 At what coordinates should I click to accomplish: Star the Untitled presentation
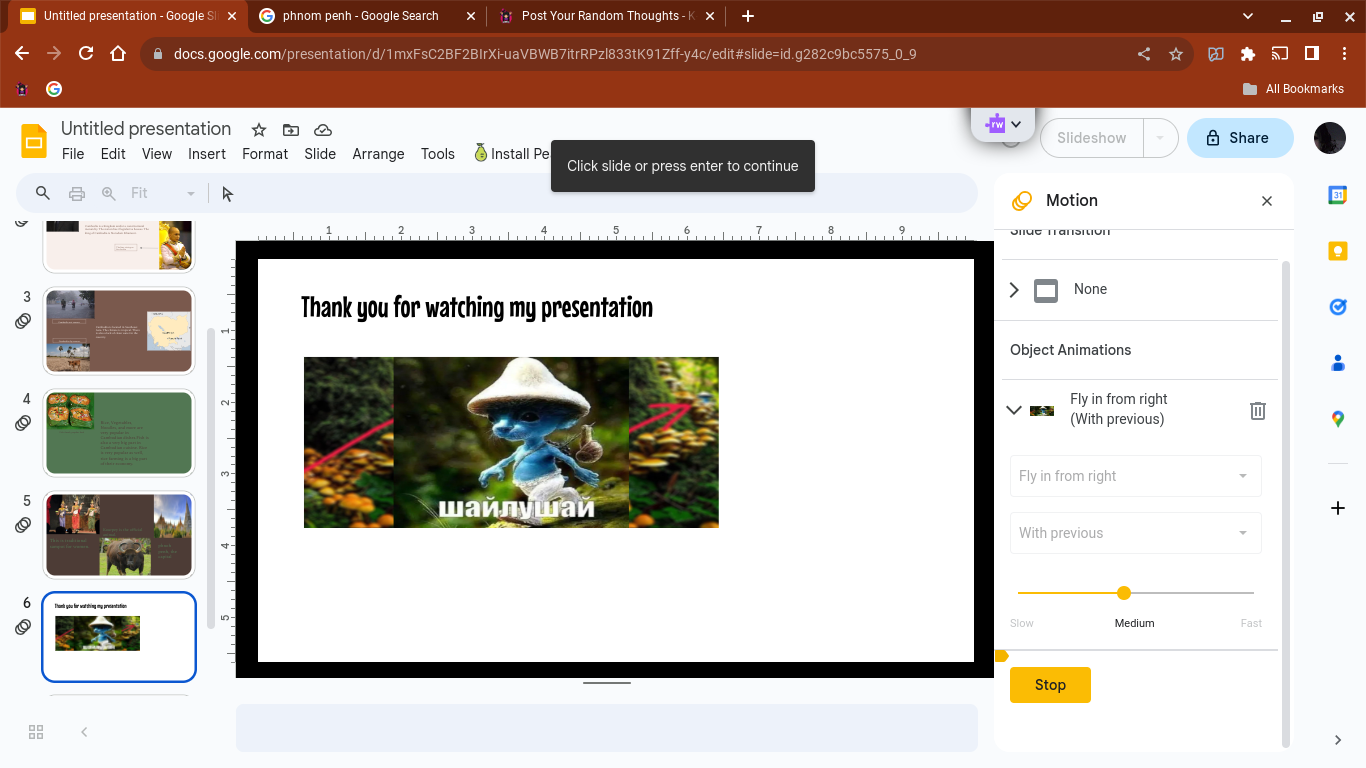(259, 130)
